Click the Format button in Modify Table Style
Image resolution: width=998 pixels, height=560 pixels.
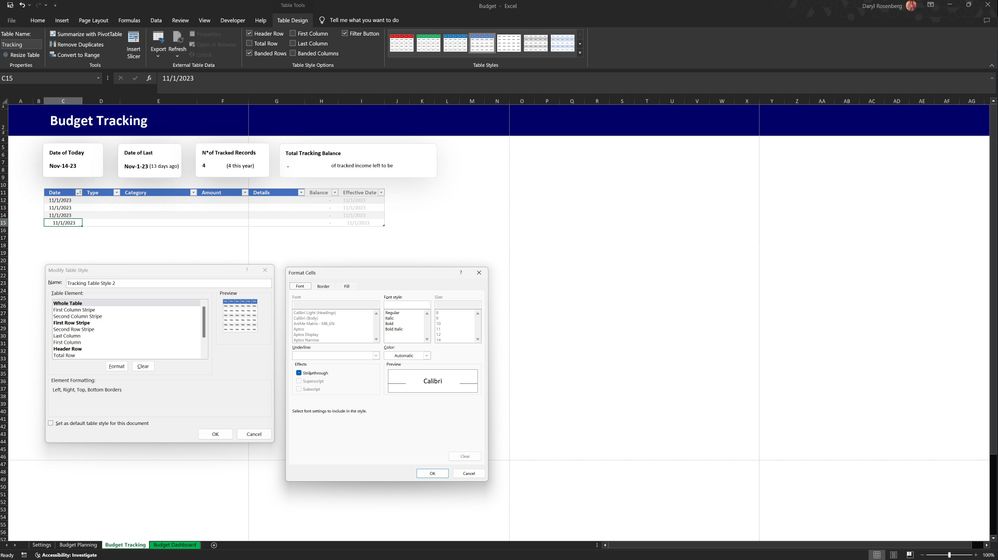[116, 367]
